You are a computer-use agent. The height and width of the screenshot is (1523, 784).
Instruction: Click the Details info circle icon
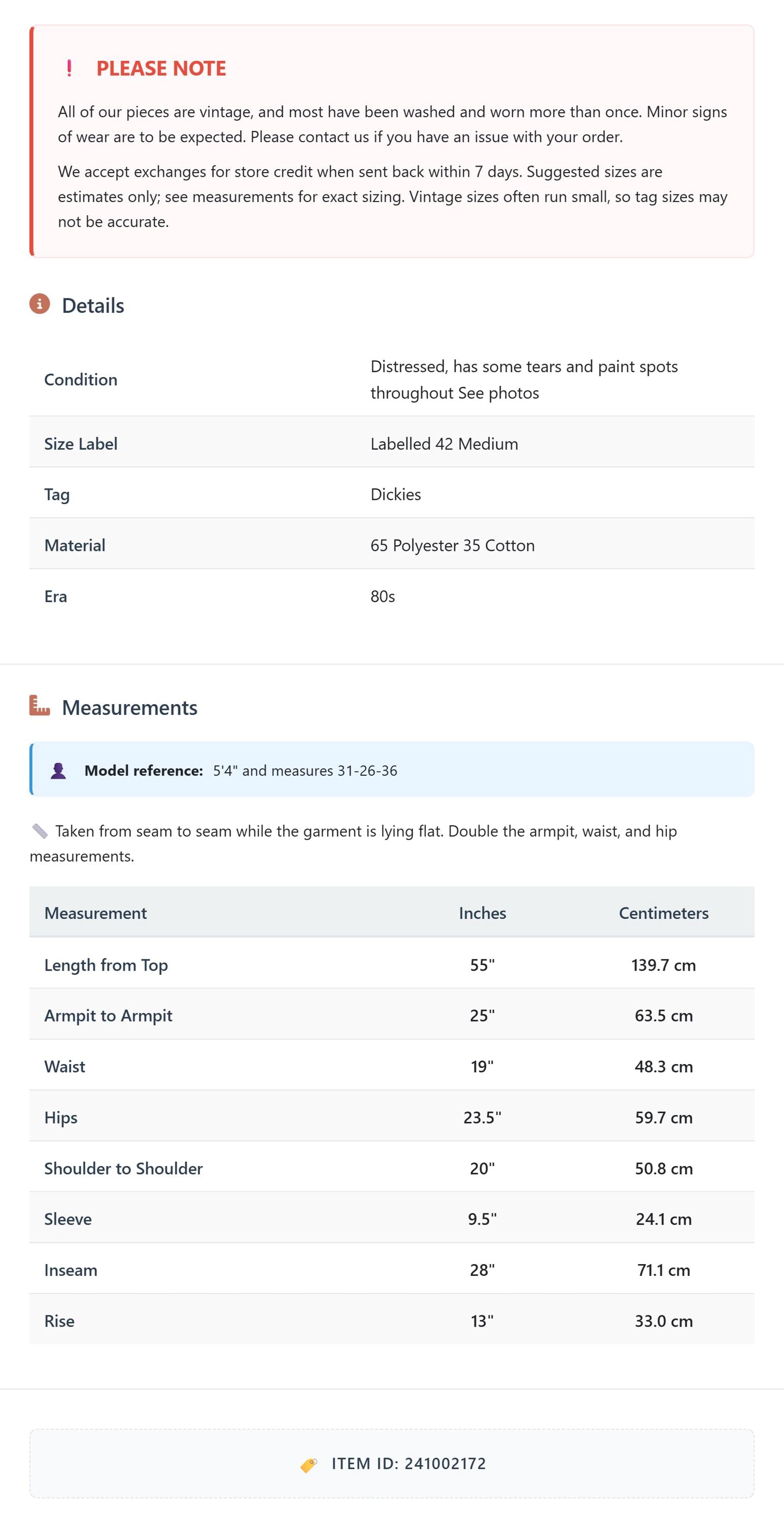tap(40, 304)
